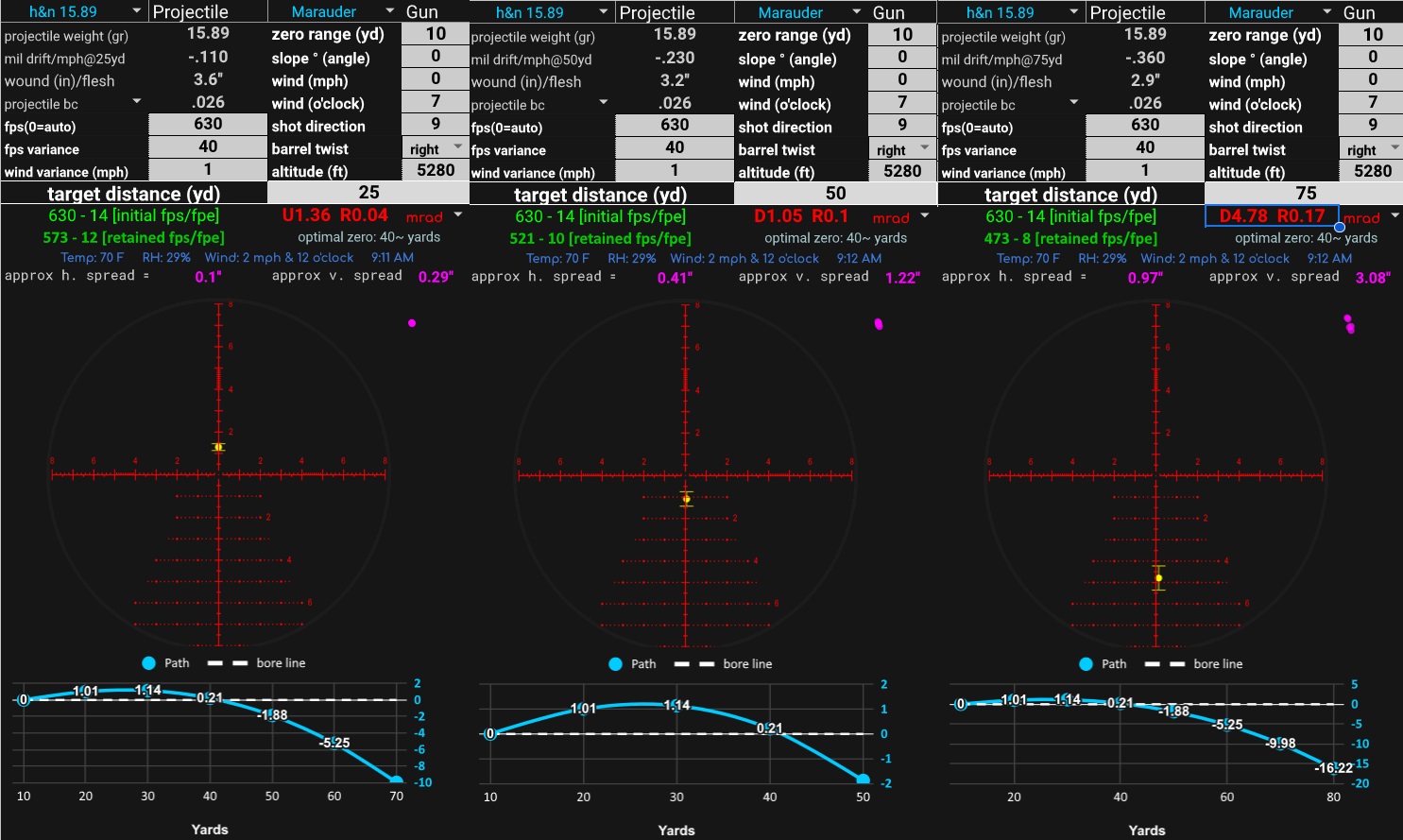The width and height of the screenshot is (1403, 840).
Task: Select target distance cell showing 25
Action: (x=368, y=193)
